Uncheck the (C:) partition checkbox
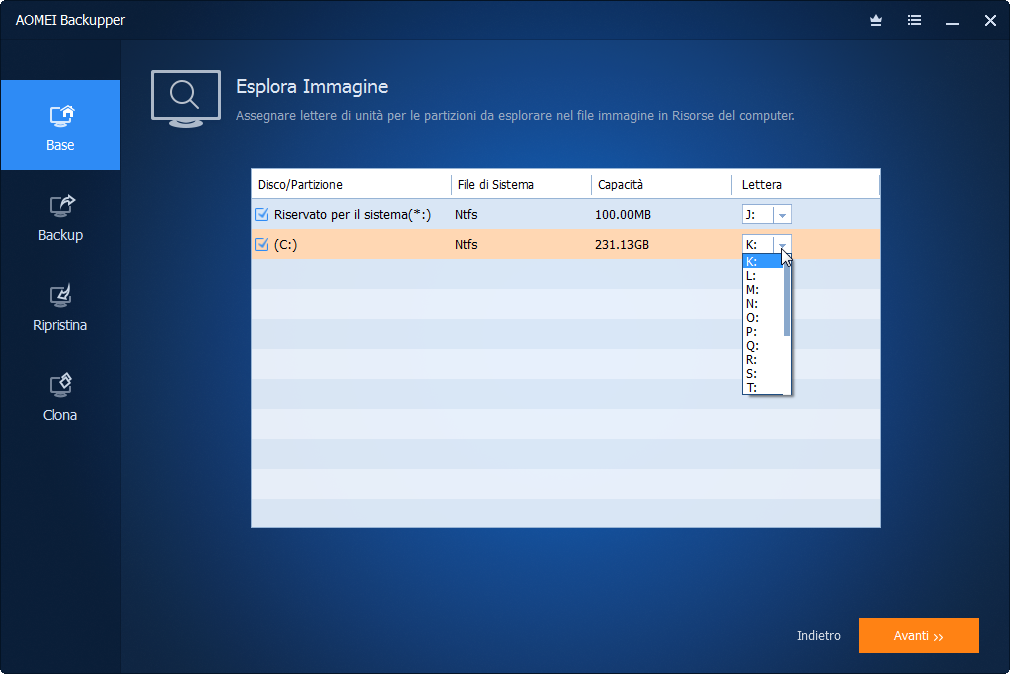Image resolution: width=1010 pixels, height=674 pixels. (x=262, y=245)
